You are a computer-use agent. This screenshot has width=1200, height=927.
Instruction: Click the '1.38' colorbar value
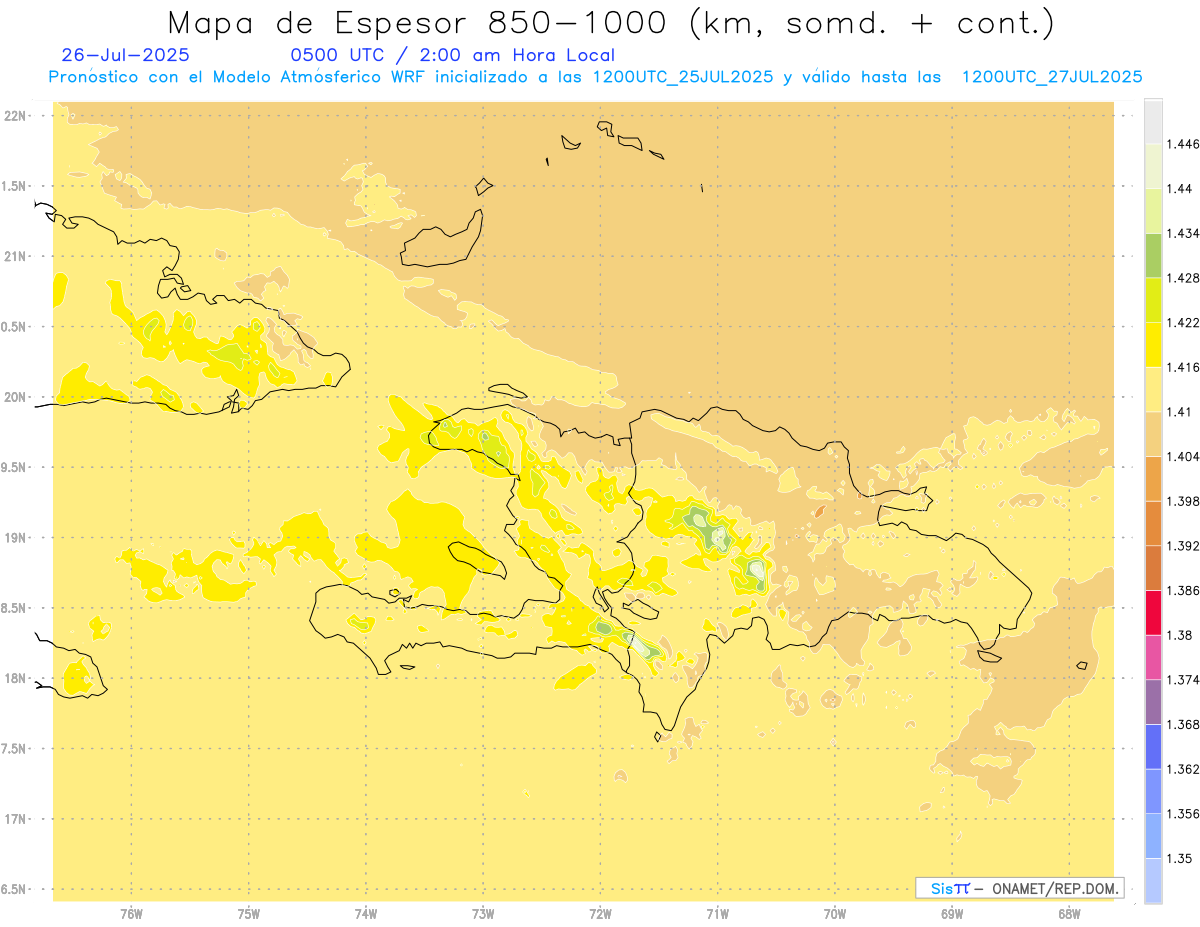pyautogui.click(x=1181, y=635)
